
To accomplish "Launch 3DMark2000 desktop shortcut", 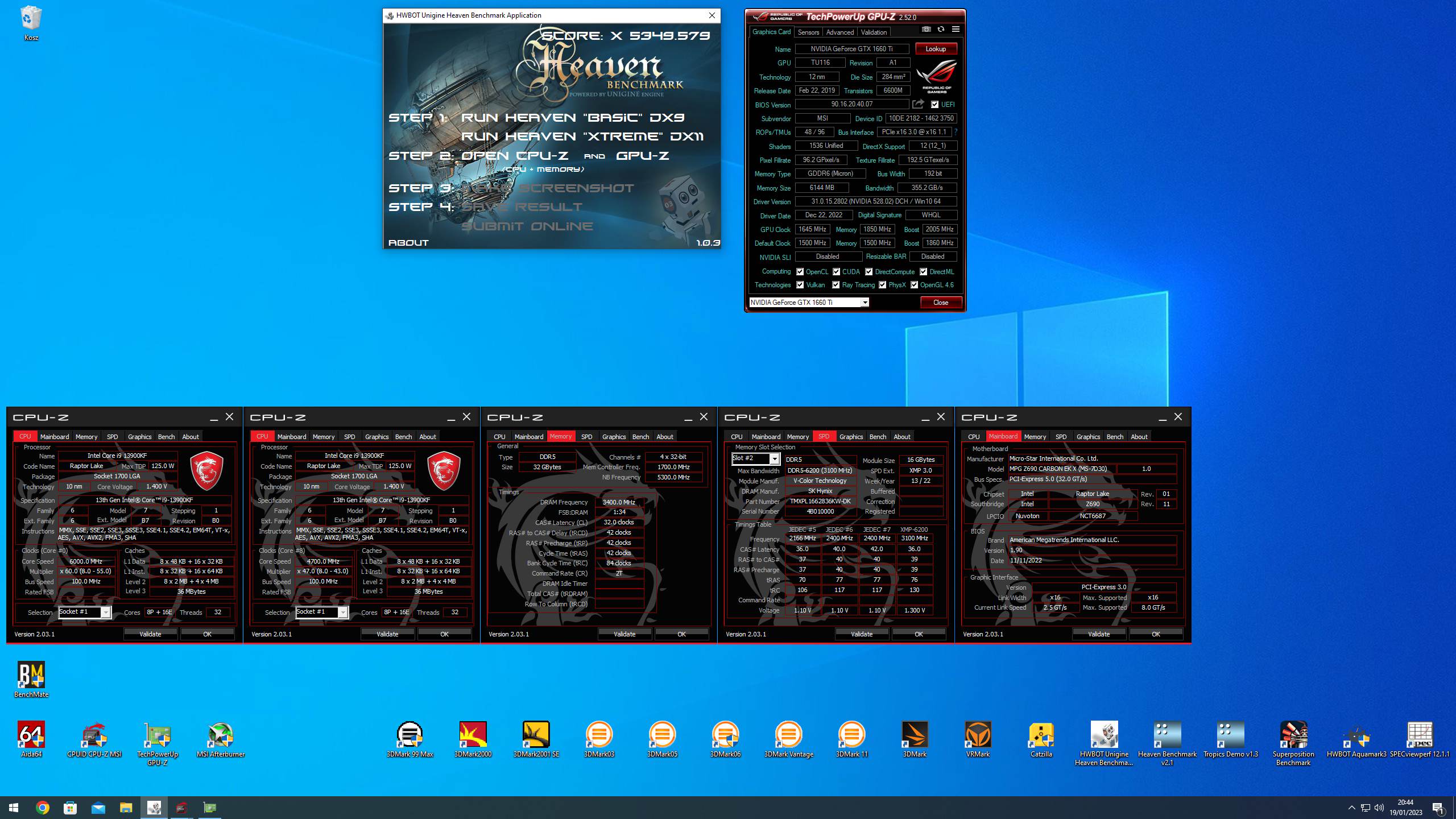I will point(473,739).
